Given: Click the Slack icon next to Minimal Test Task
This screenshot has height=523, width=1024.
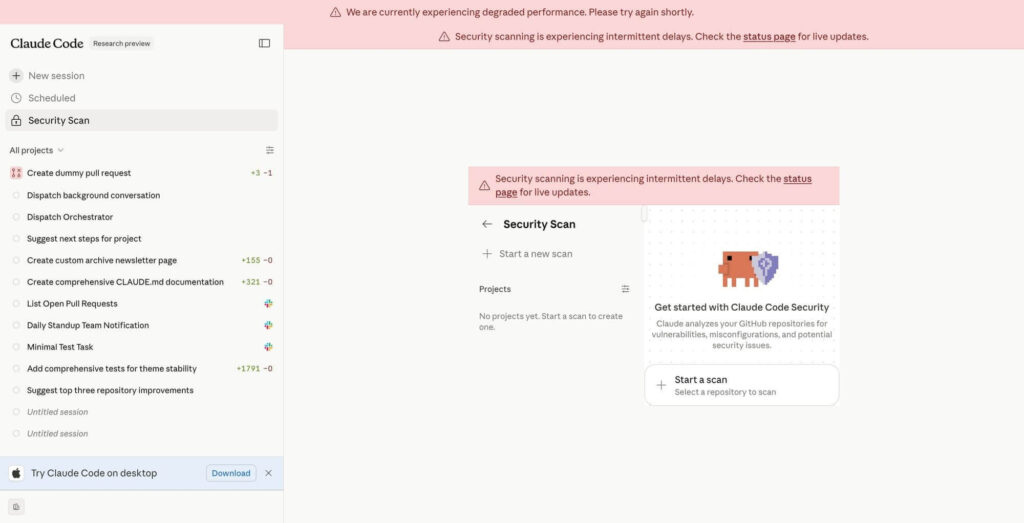Looking at the screenshot, I should pos(268,347).
